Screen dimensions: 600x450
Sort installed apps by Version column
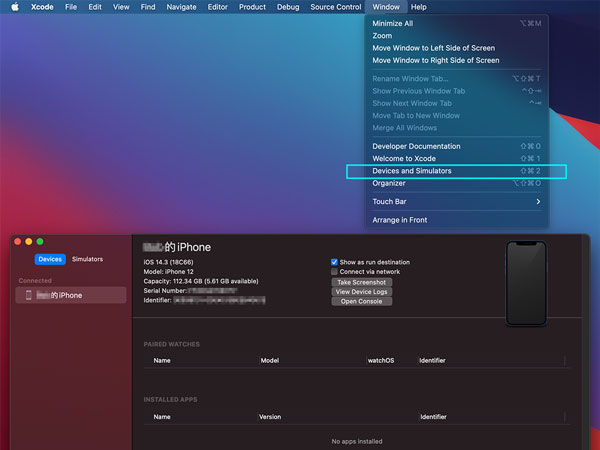(270, 416)
